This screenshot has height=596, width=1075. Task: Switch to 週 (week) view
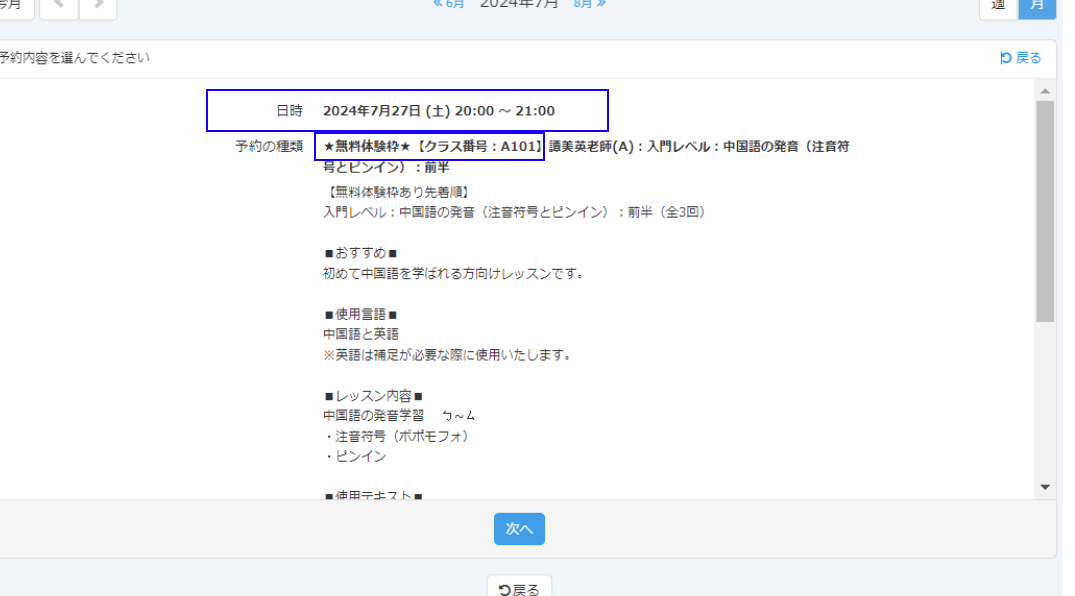pos(997,5)
